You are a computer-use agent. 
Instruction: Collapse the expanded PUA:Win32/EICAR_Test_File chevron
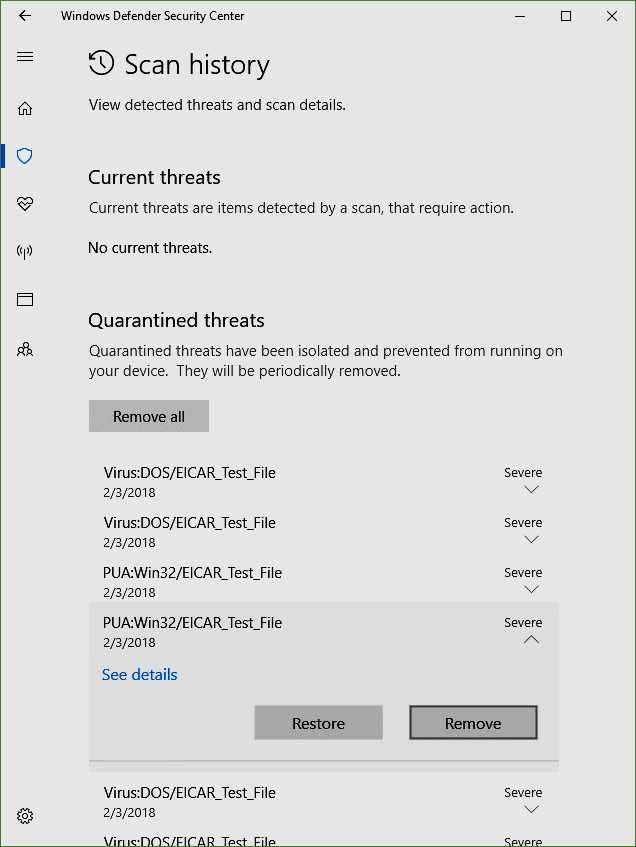(x=531, y=639)
